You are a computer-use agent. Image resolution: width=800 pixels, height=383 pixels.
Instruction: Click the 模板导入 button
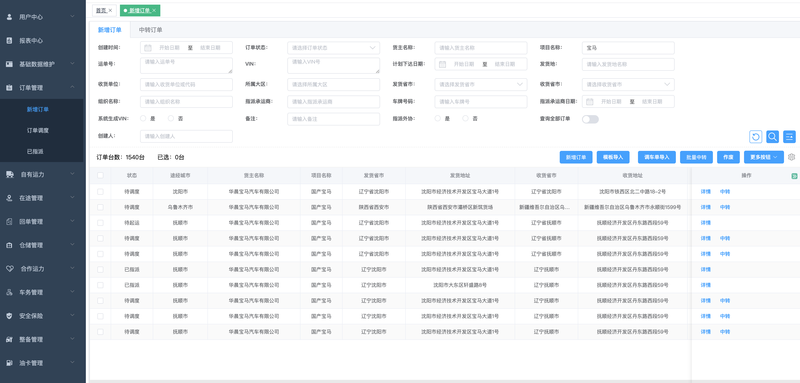click(613, 157)
